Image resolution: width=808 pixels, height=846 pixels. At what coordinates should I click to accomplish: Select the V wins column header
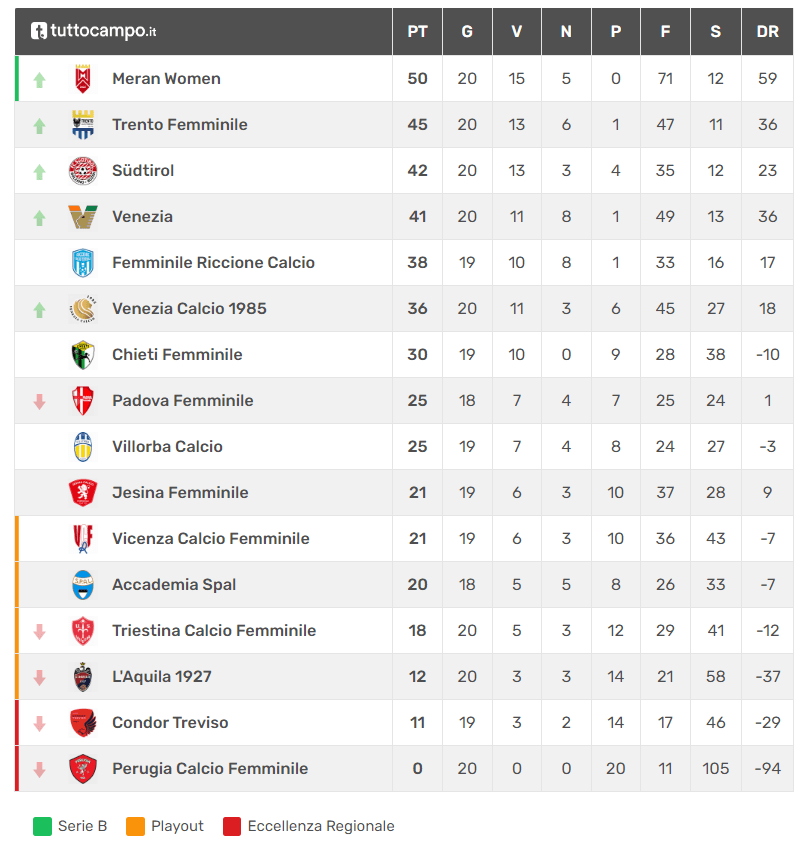(517, 31)
